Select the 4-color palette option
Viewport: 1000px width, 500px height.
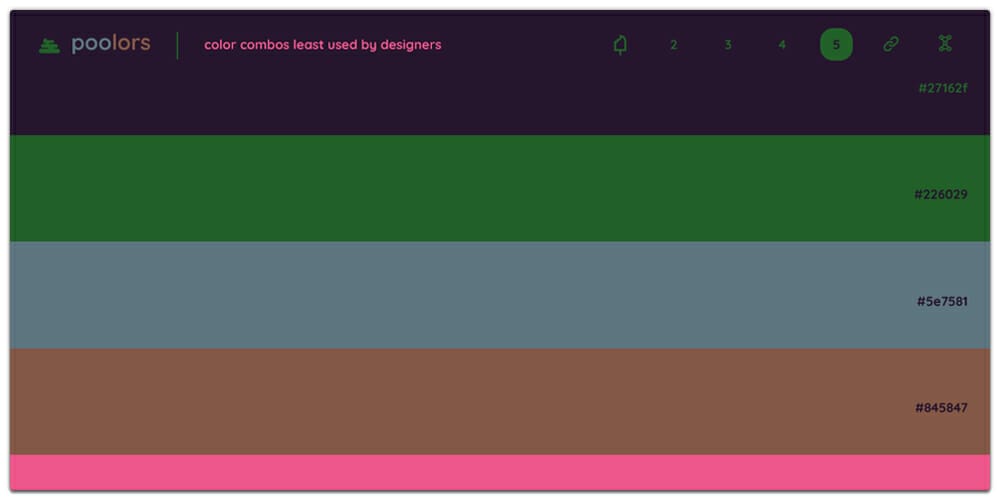[782, 45]
